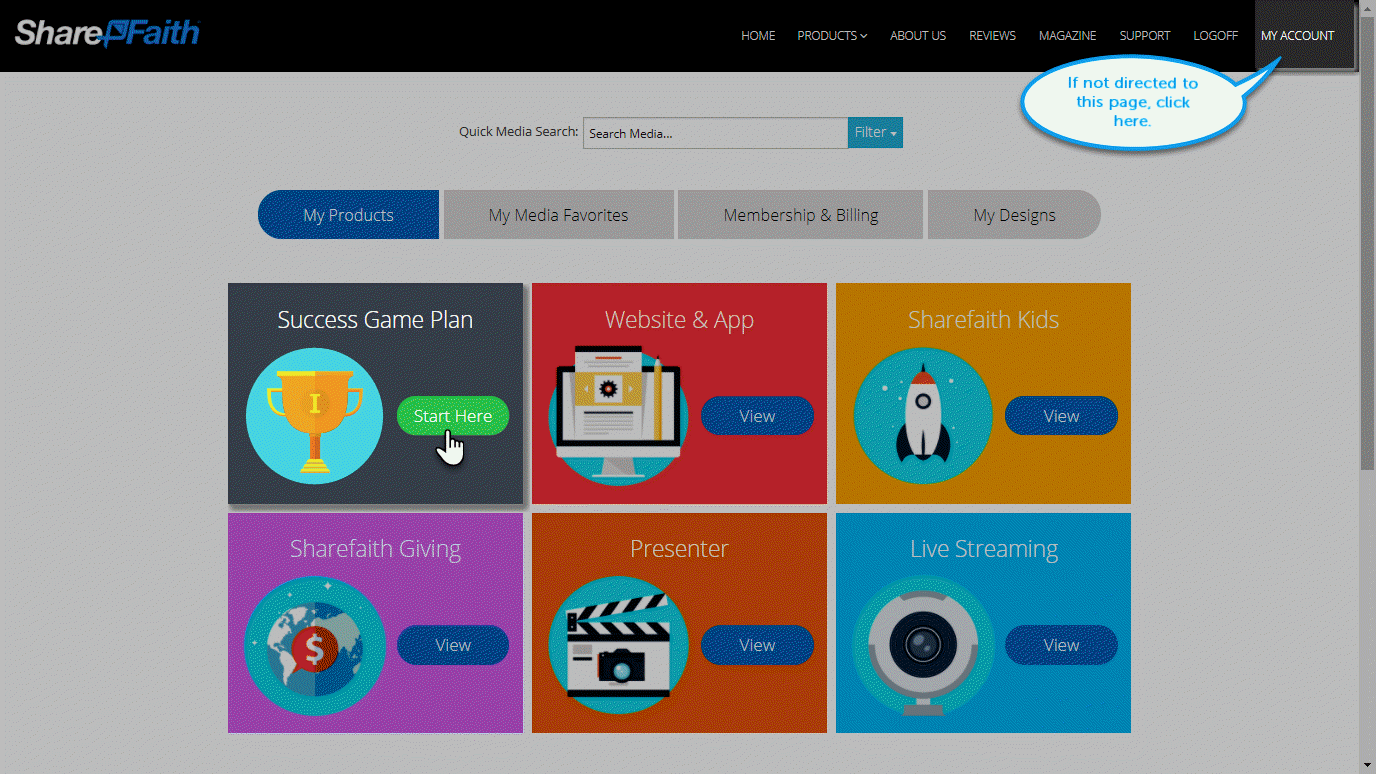View the Sharefaith Kids product

click(1061, 416)
